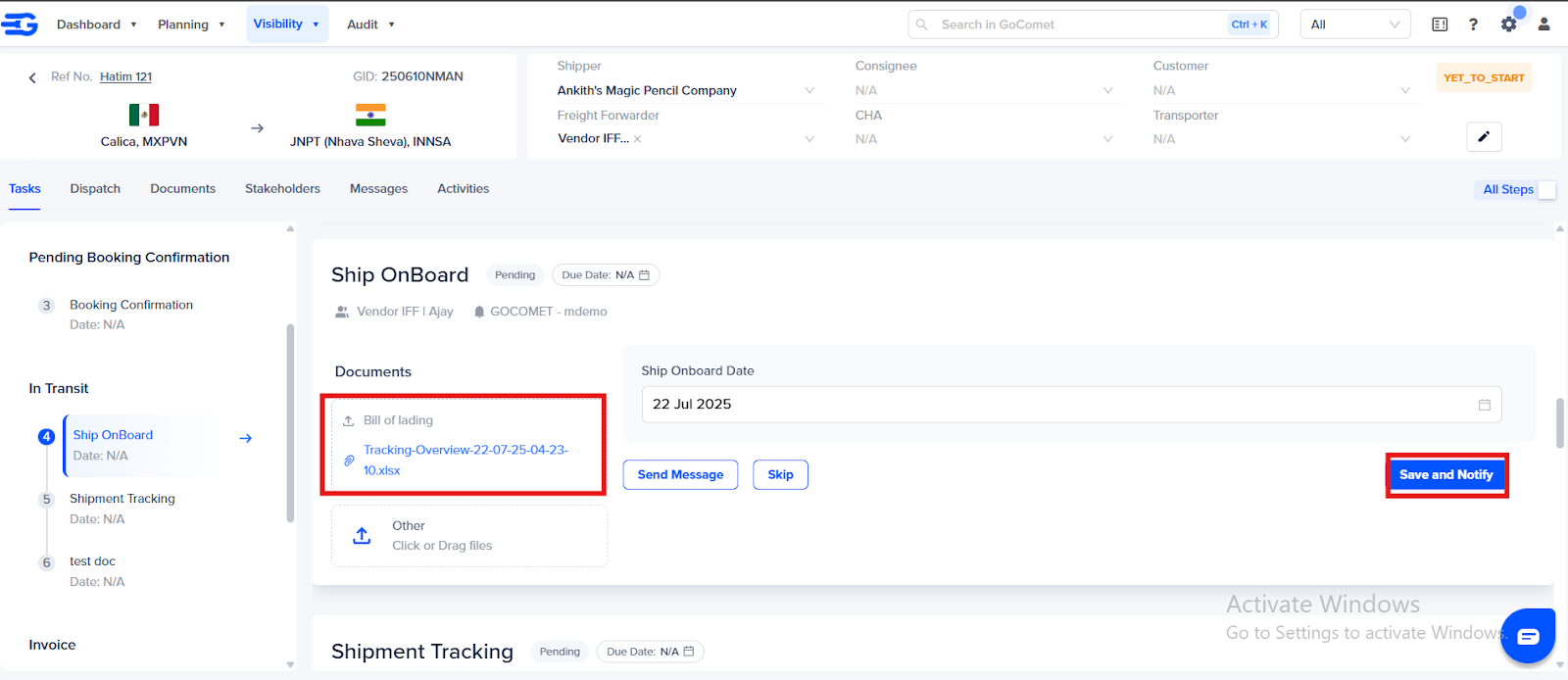Toggle the All Steps switch
The width and height of the screenshot is (1568, 680).
[1546, 190]
